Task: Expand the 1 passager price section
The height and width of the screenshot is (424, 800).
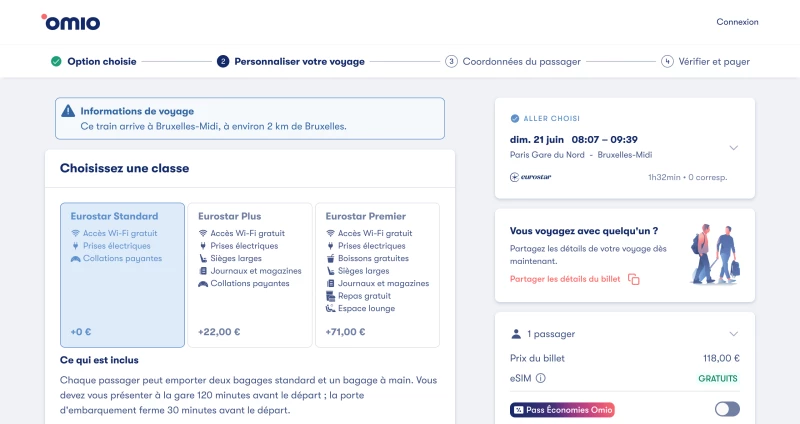Action: coord(734,334)
